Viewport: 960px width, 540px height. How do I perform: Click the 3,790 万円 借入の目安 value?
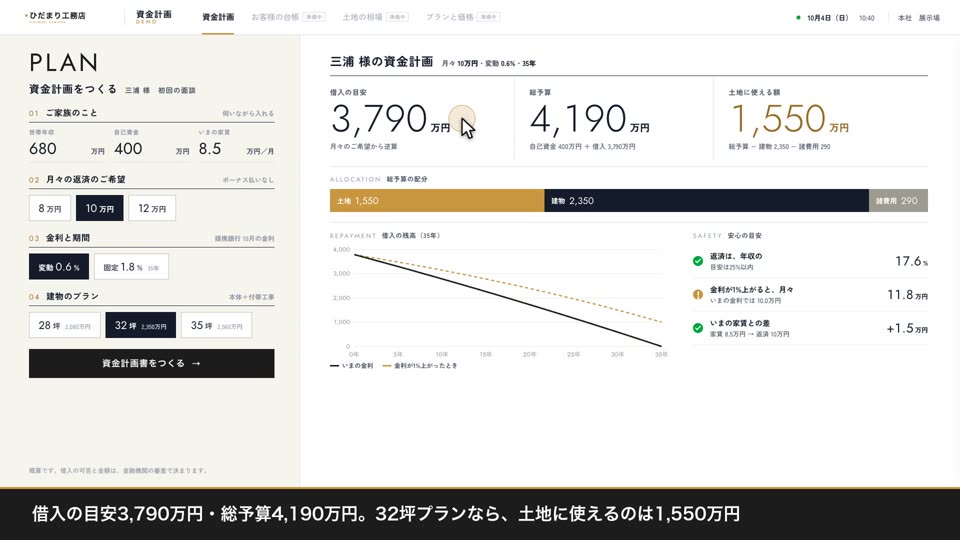pos(391,119)
